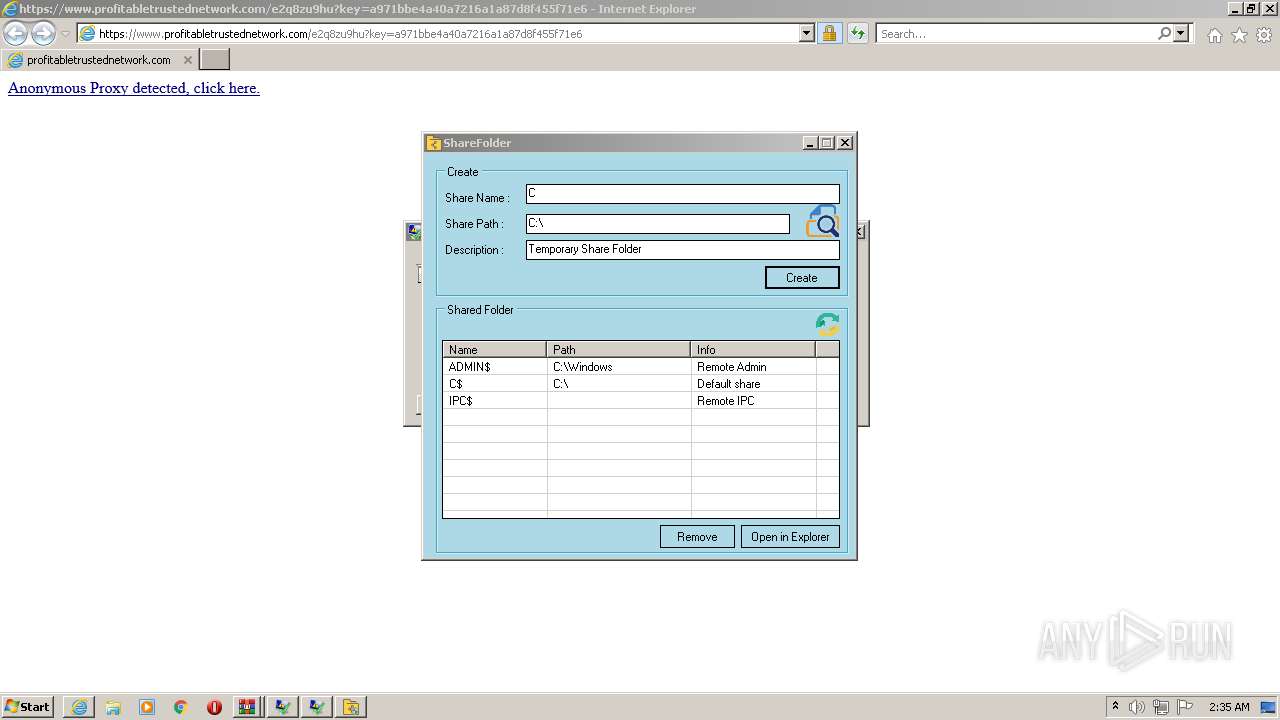Open the Windows Start menu
This screenshot has height=720, width=1280.
point(28,707)
